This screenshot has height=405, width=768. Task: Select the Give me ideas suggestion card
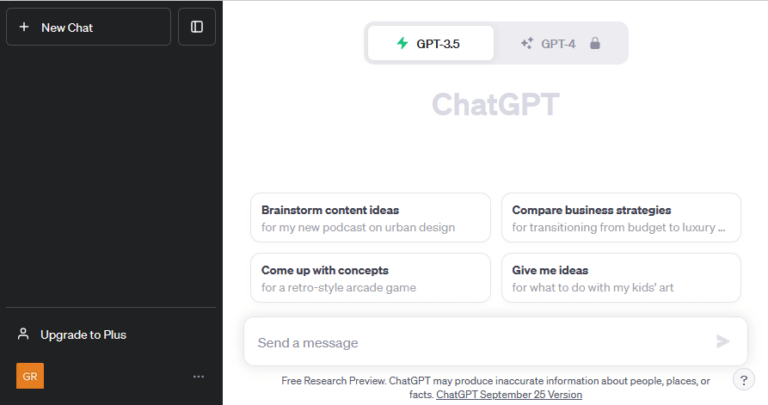[x=621, y=278]
